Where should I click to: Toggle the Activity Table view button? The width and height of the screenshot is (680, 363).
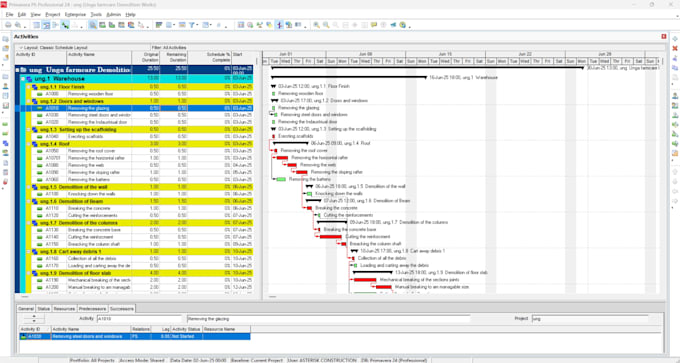coord(36,25)
